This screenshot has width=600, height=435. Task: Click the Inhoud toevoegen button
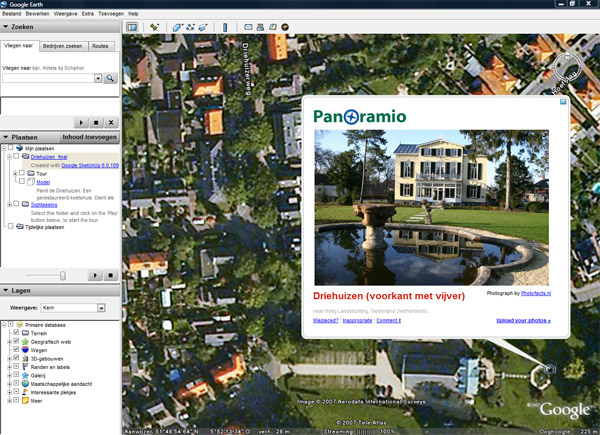click(x=90, y=137)
